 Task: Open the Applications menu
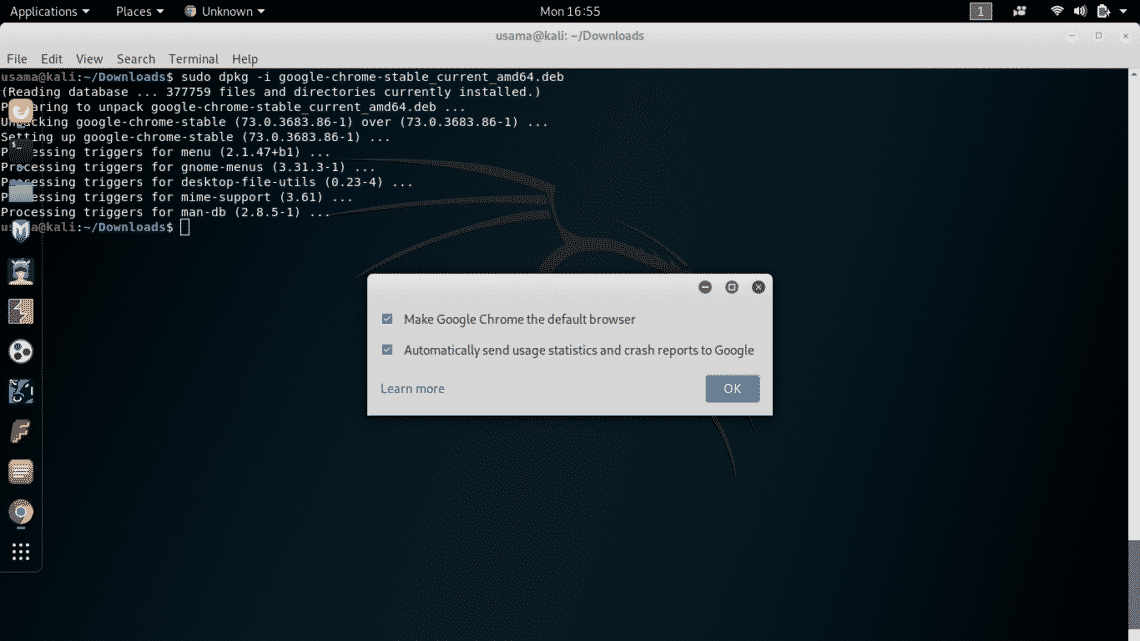click(49, 11)
